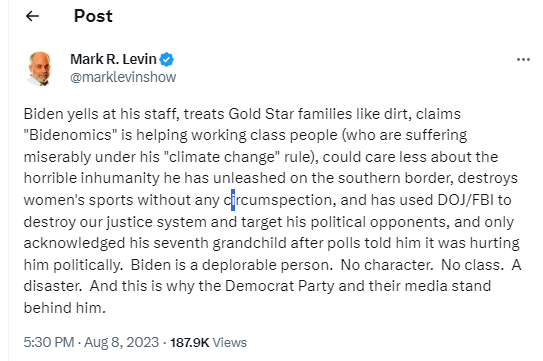Viewport: 543px width, 361px height.
Task: Click the Aug 8, 2023 date
Action: [x=122, y=342]
